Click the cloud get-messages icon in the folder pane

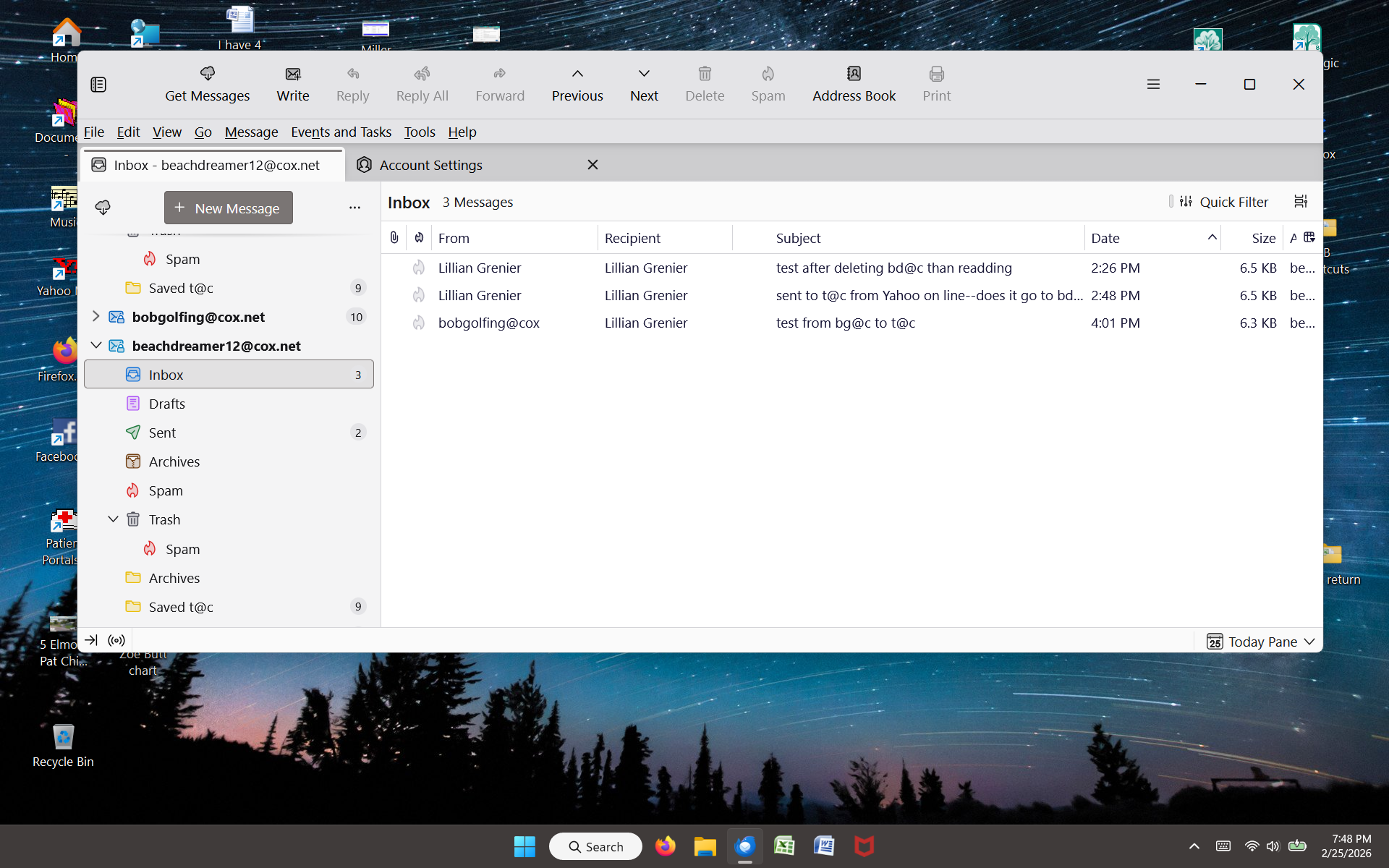[x=103, y=208]
